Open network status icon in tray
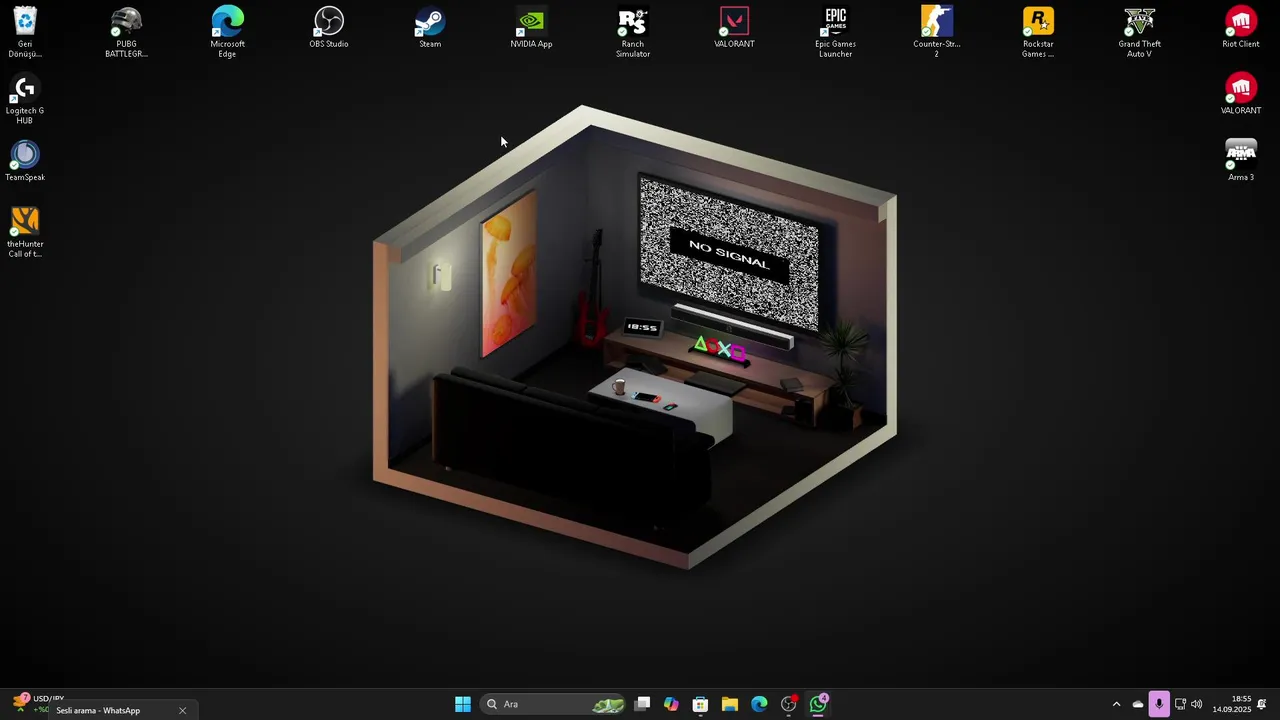Viewport: 1280px width, 720px height. [1180, 704]
